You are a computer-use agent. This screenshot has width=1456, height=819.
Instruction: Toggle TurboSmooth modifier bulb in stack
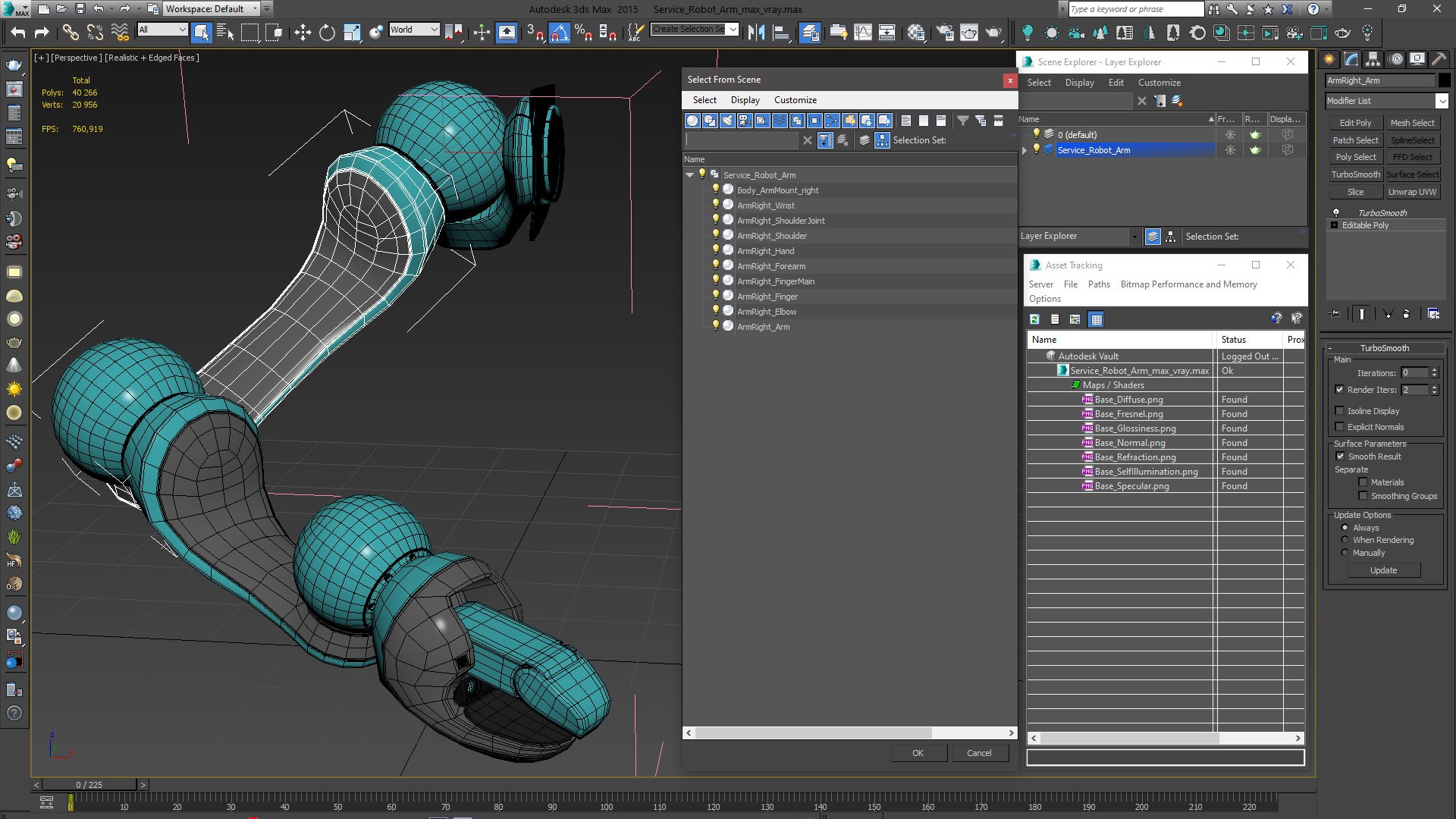coord(1336,212)
